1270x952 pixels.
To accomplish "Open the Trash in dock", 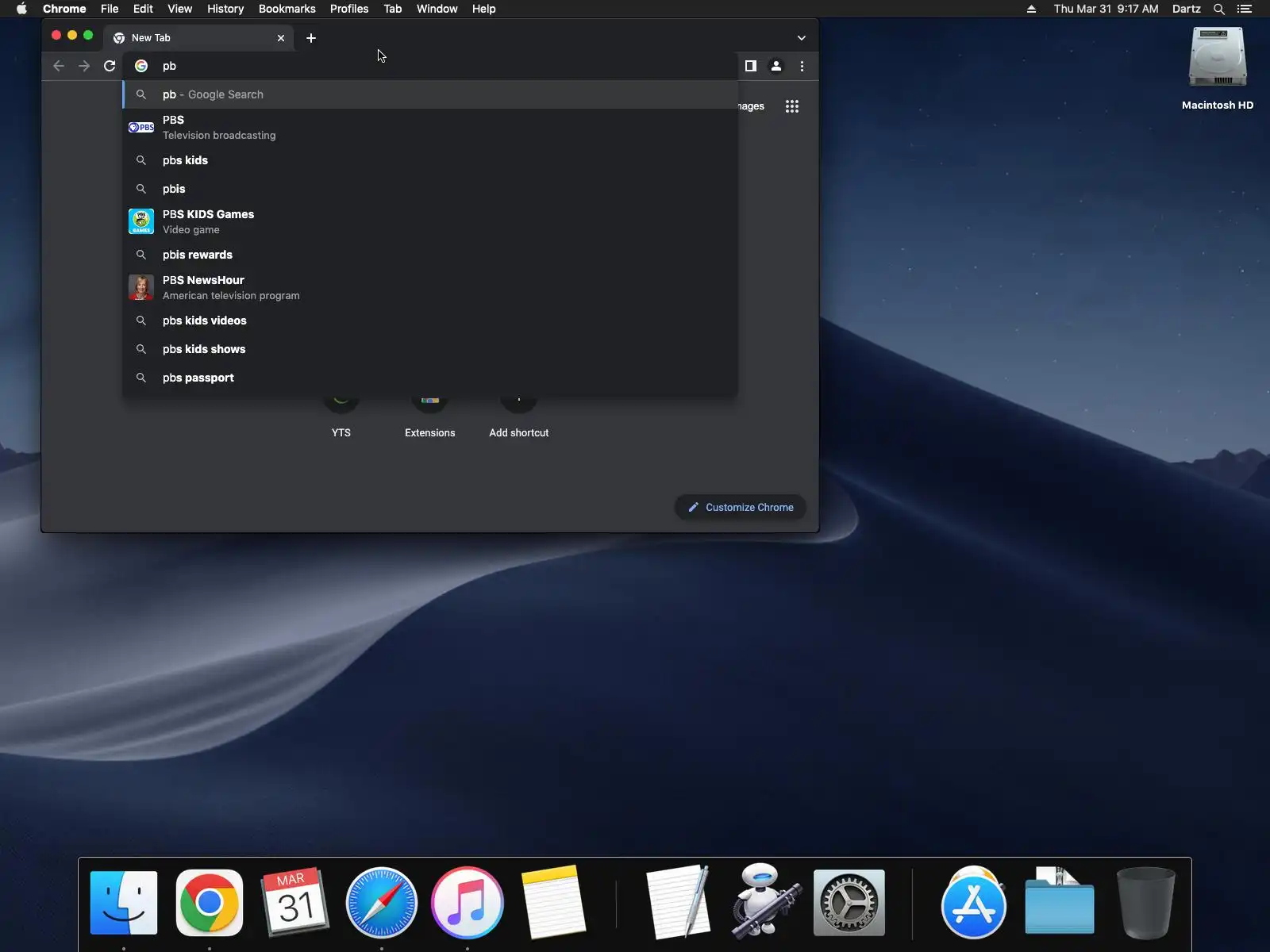I will point(1145,903).
